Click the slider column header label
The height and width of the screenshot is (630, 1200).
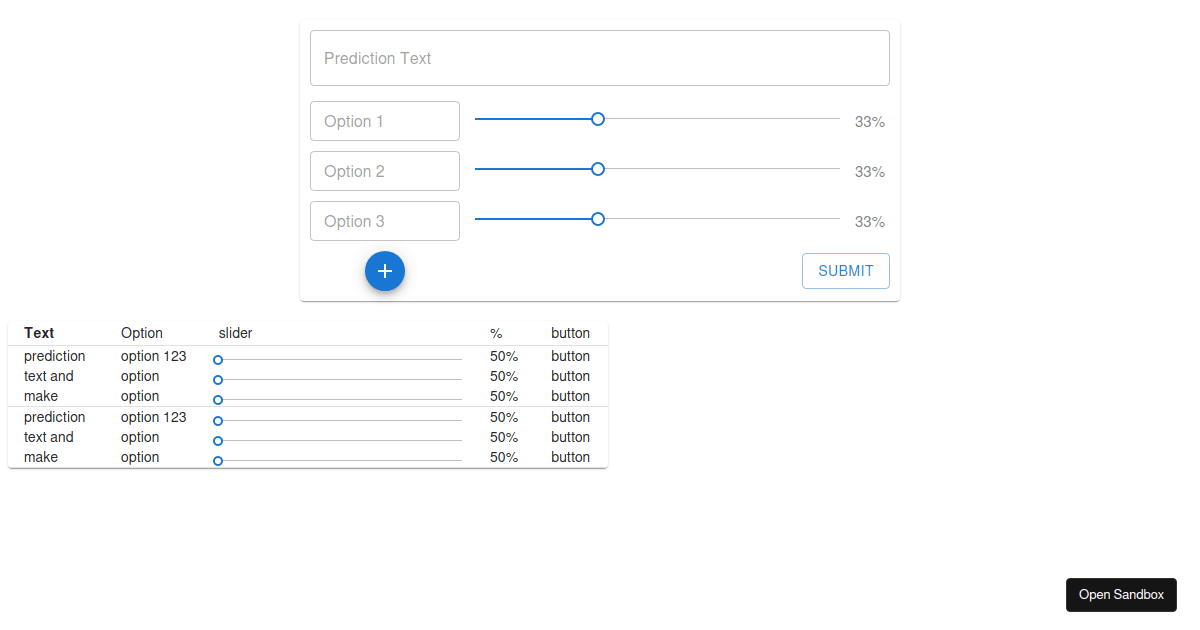236,333
